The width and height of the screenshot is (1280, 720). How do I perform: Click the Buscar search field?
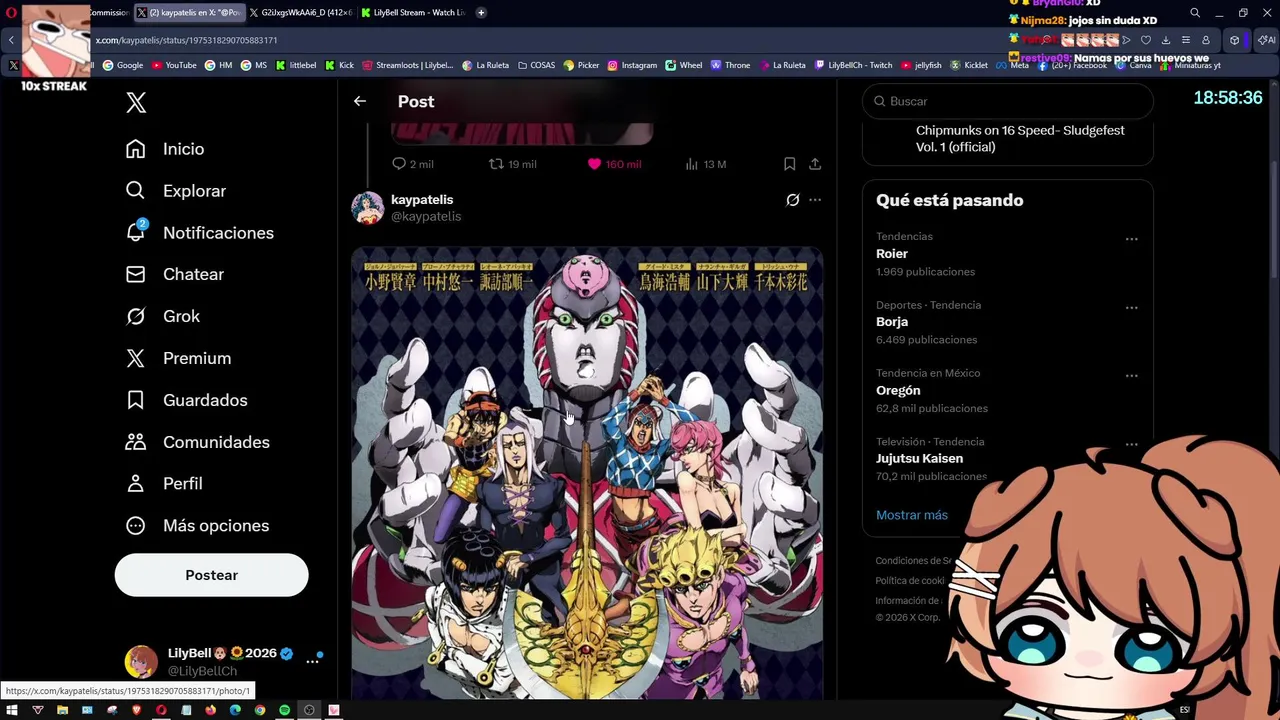tap(1008, 101)
